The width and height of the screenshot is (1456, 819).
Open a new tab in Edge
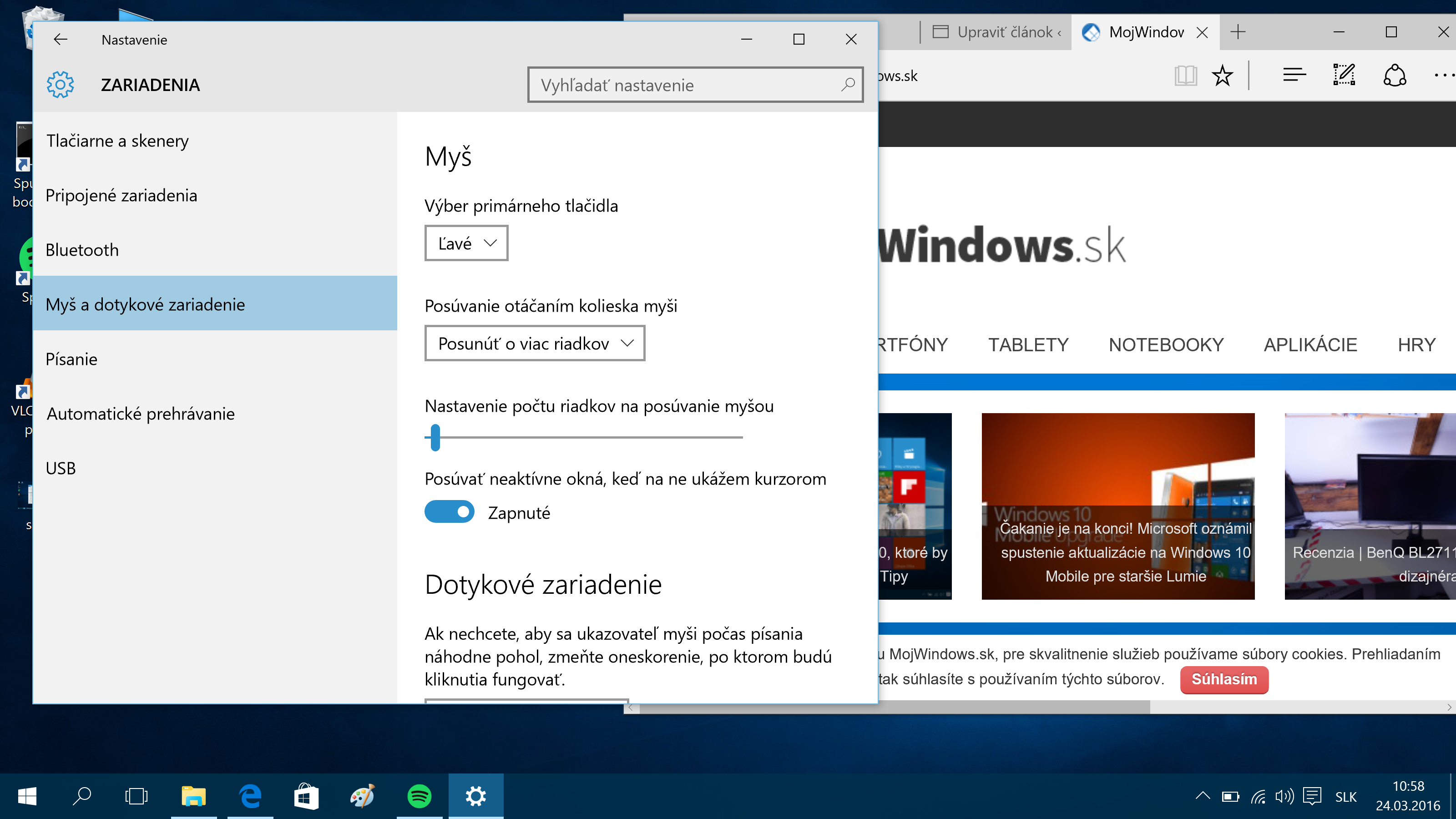click(1238, 32)
